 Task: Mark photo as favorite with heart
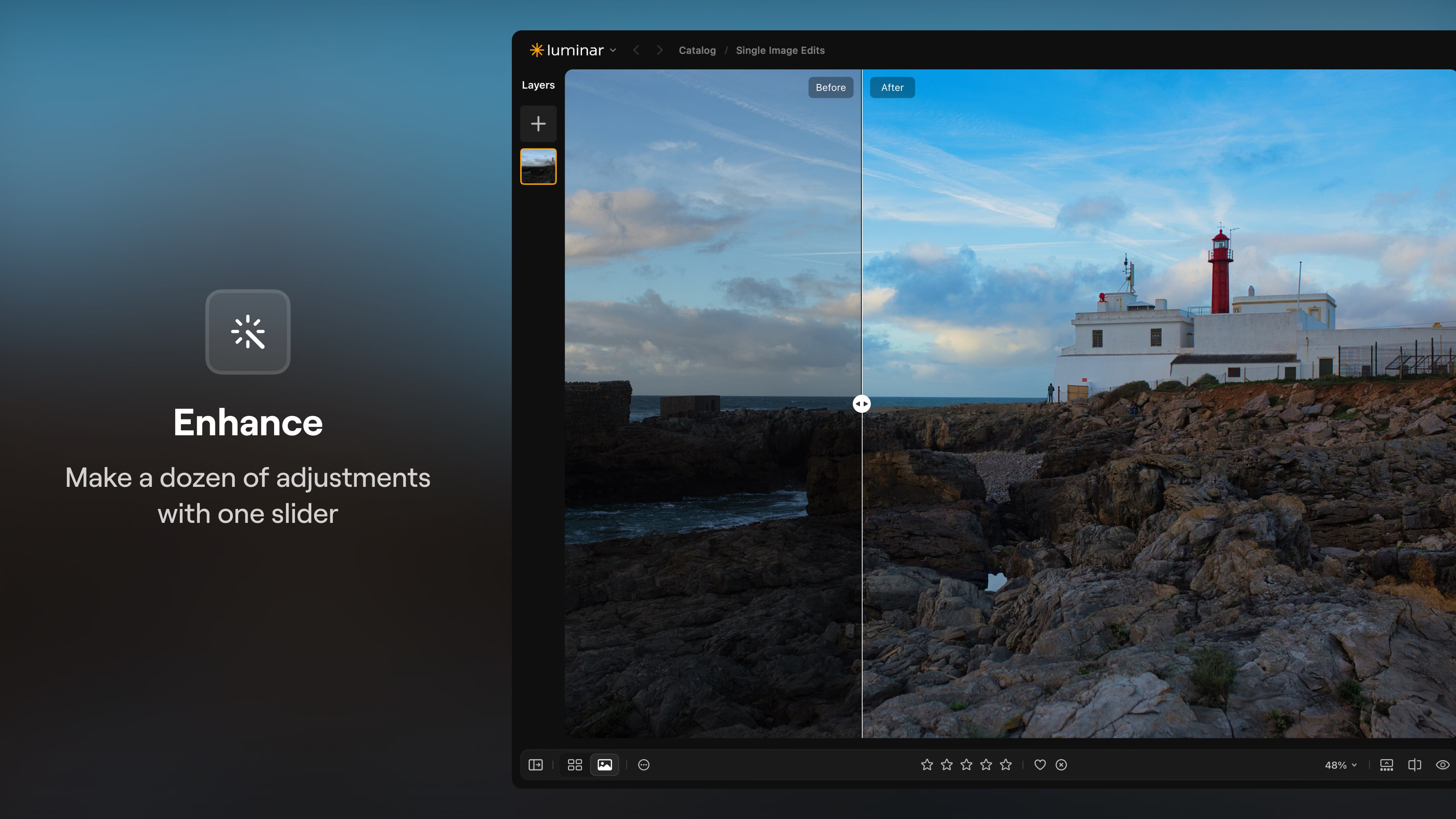click(x=1040, y=765)
